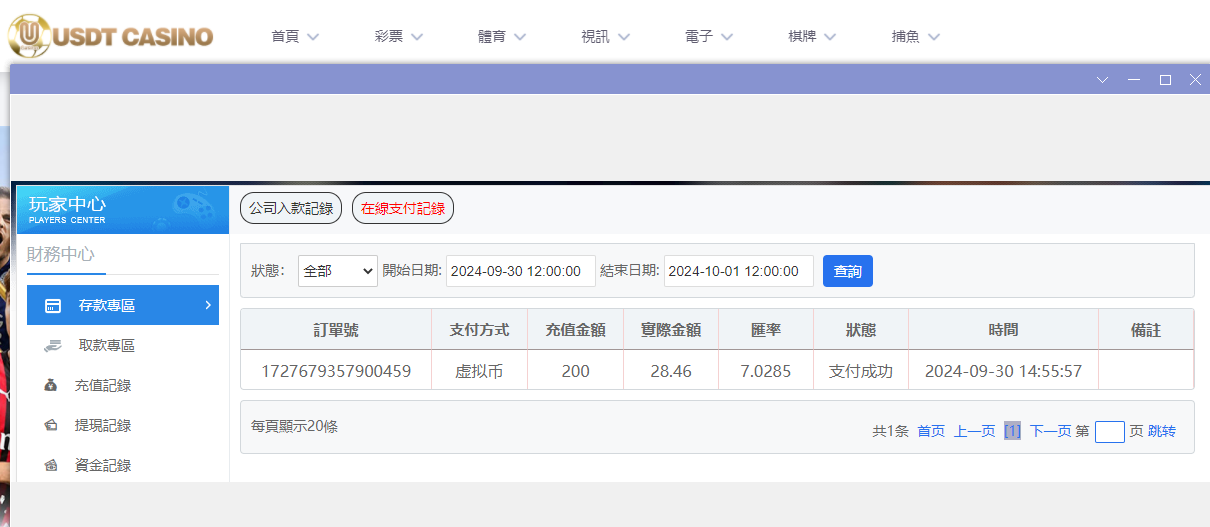Click the 存款專區 card icon in sidebar

coord(54,306)
